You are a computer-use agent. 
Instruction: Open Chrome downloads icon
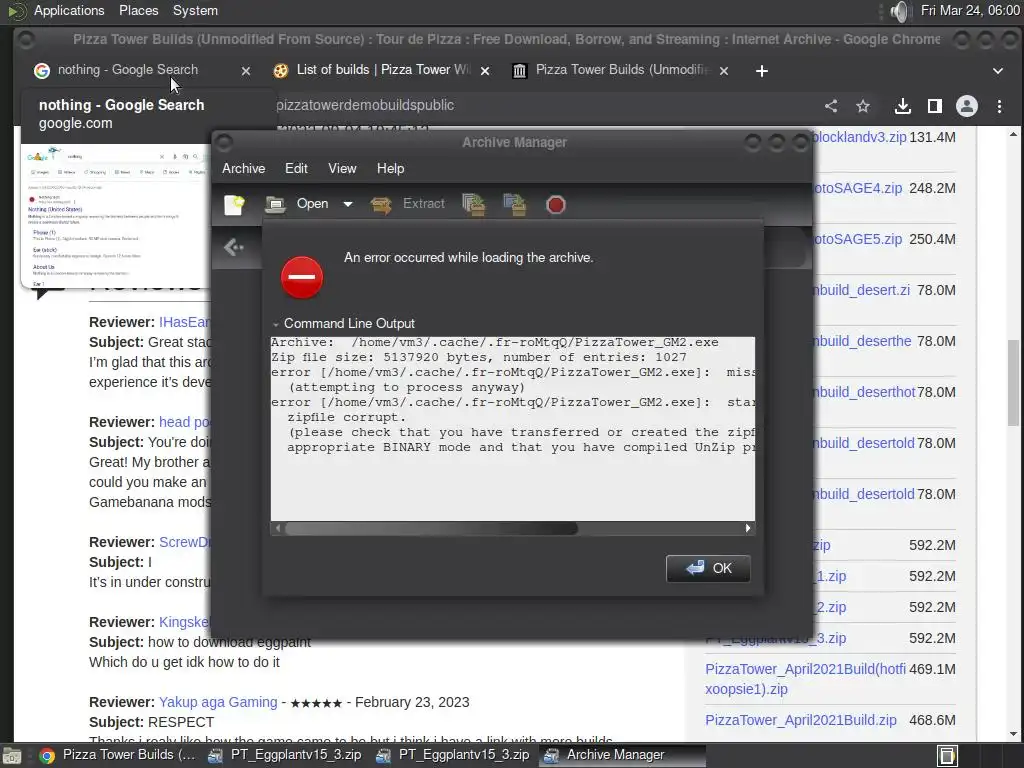pyautogui.click(x=903, y=106)
